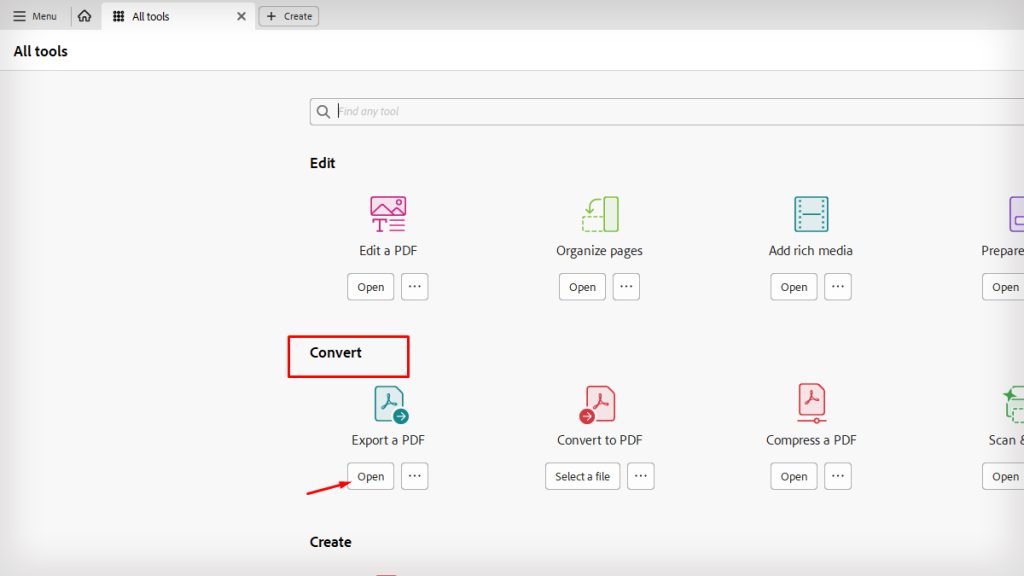Open more options for Edit a PDF
This screenshot has width=1024, height=576.
[x=414, y=287]
